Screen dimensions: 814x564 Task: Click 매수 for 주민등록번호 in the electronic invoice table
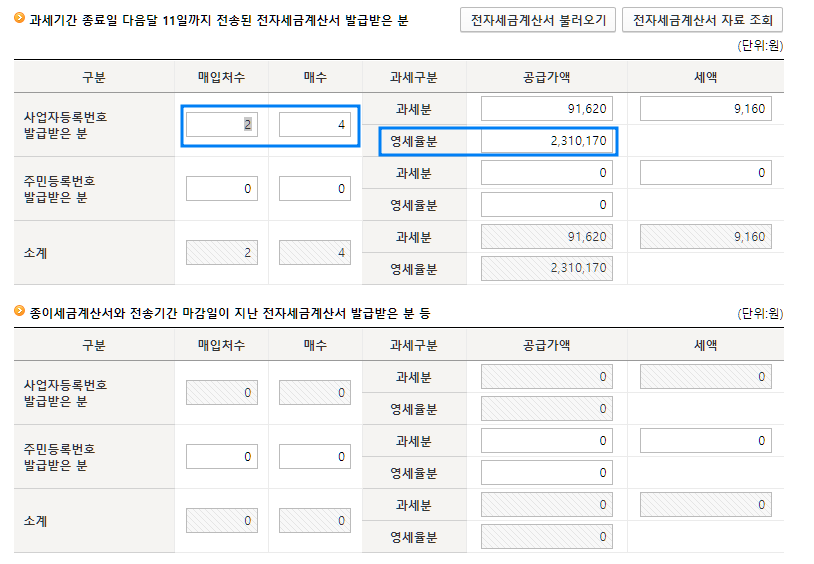tap(314, 188)
